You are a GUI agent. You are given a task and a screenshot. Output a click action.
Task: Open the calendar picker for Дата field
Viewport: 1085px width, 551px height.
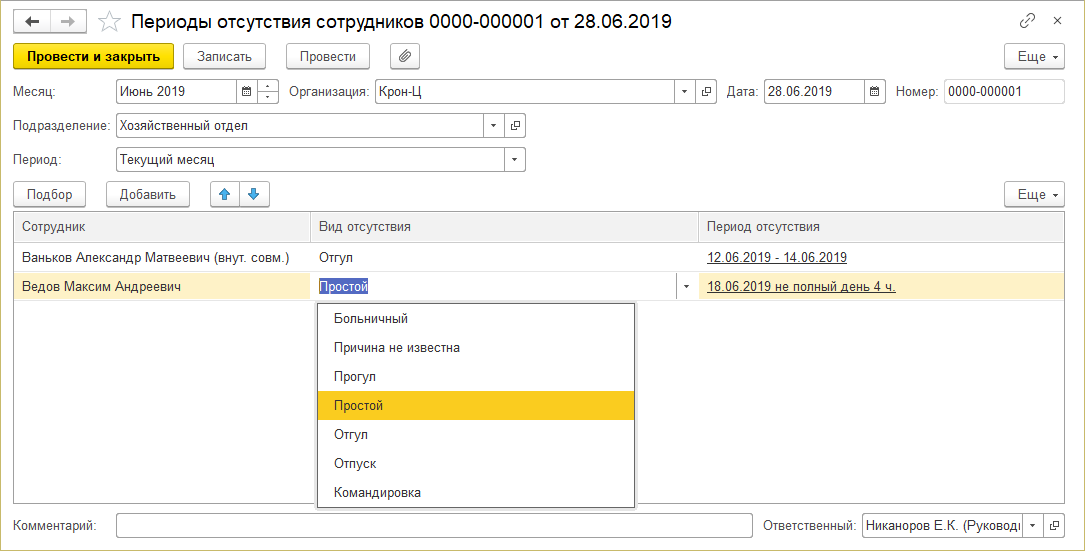coord(875,92)
